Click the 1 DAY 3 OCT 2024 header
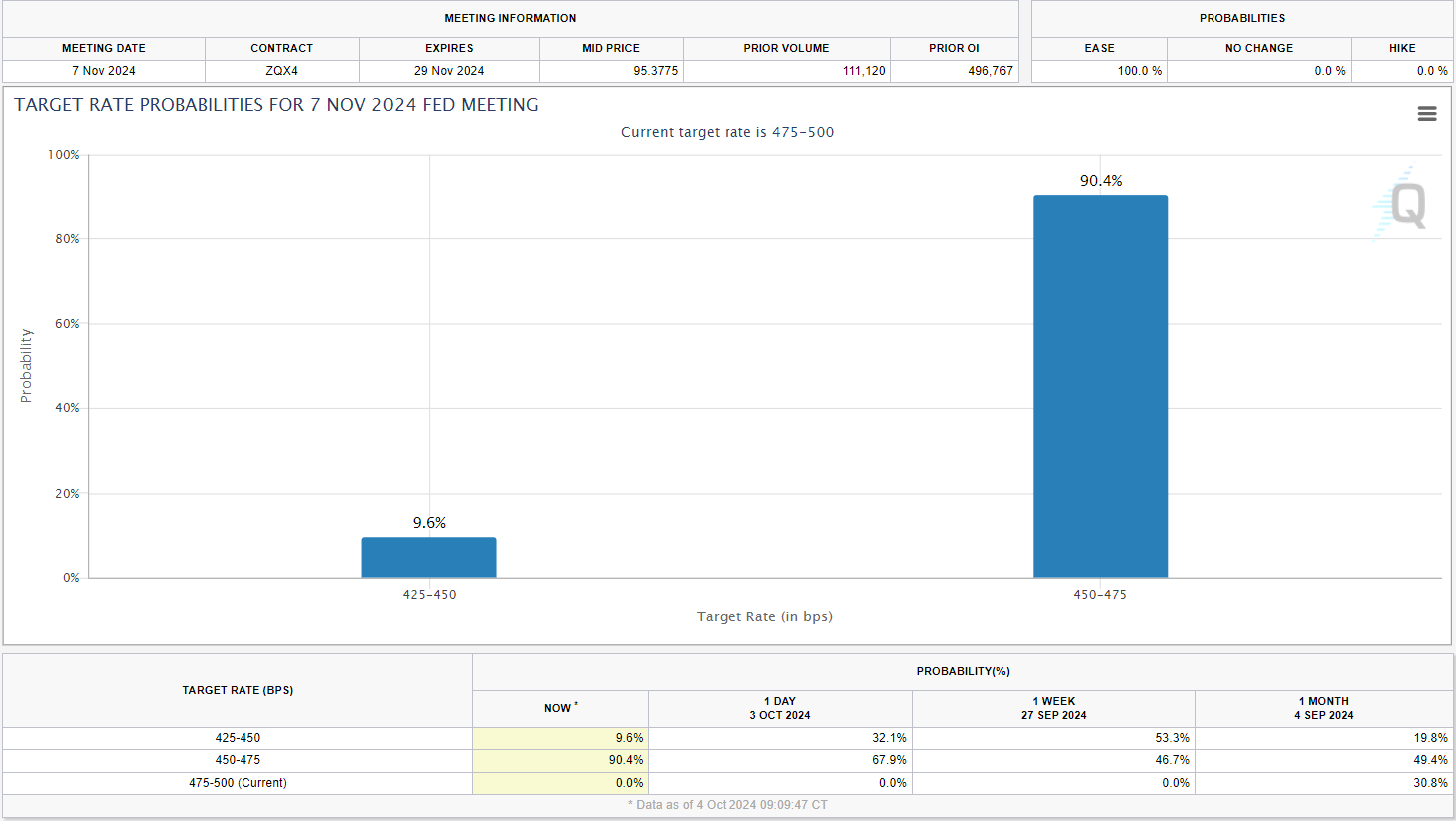 tap(779, 708)
